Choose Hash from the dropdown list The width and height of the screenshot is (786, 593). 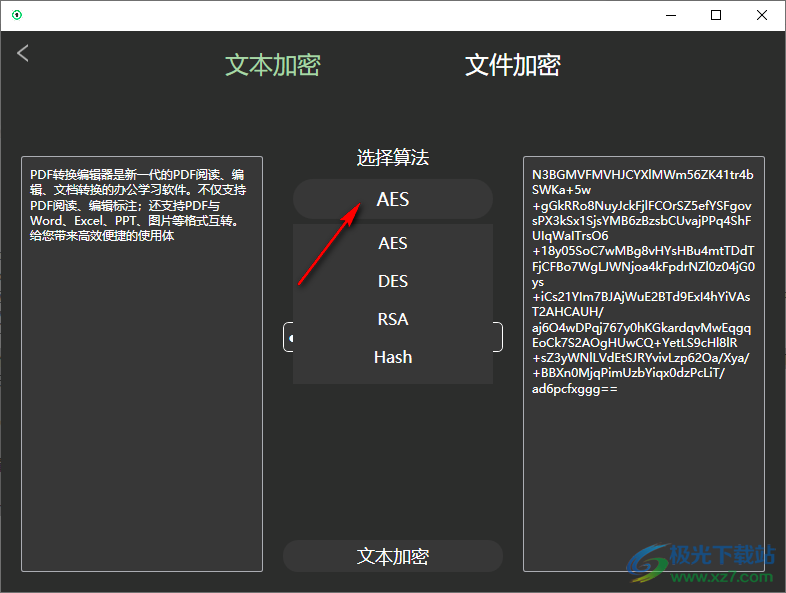(x=393, y=357)
